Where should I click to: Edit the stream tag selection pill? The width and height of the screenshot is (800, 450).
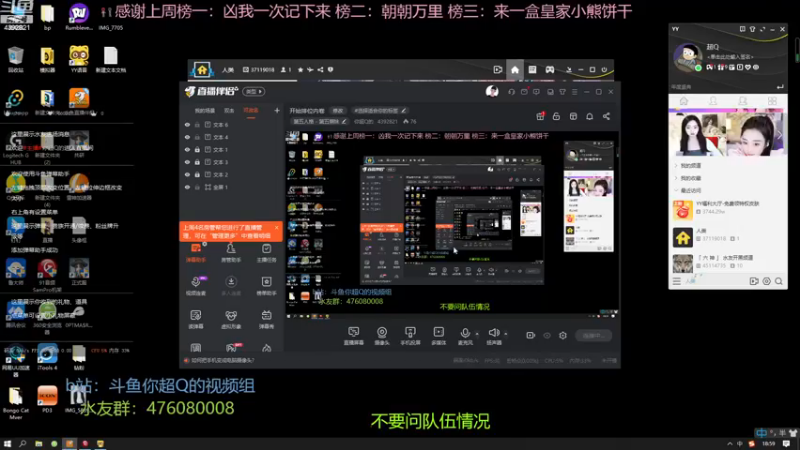pos(380,111)
